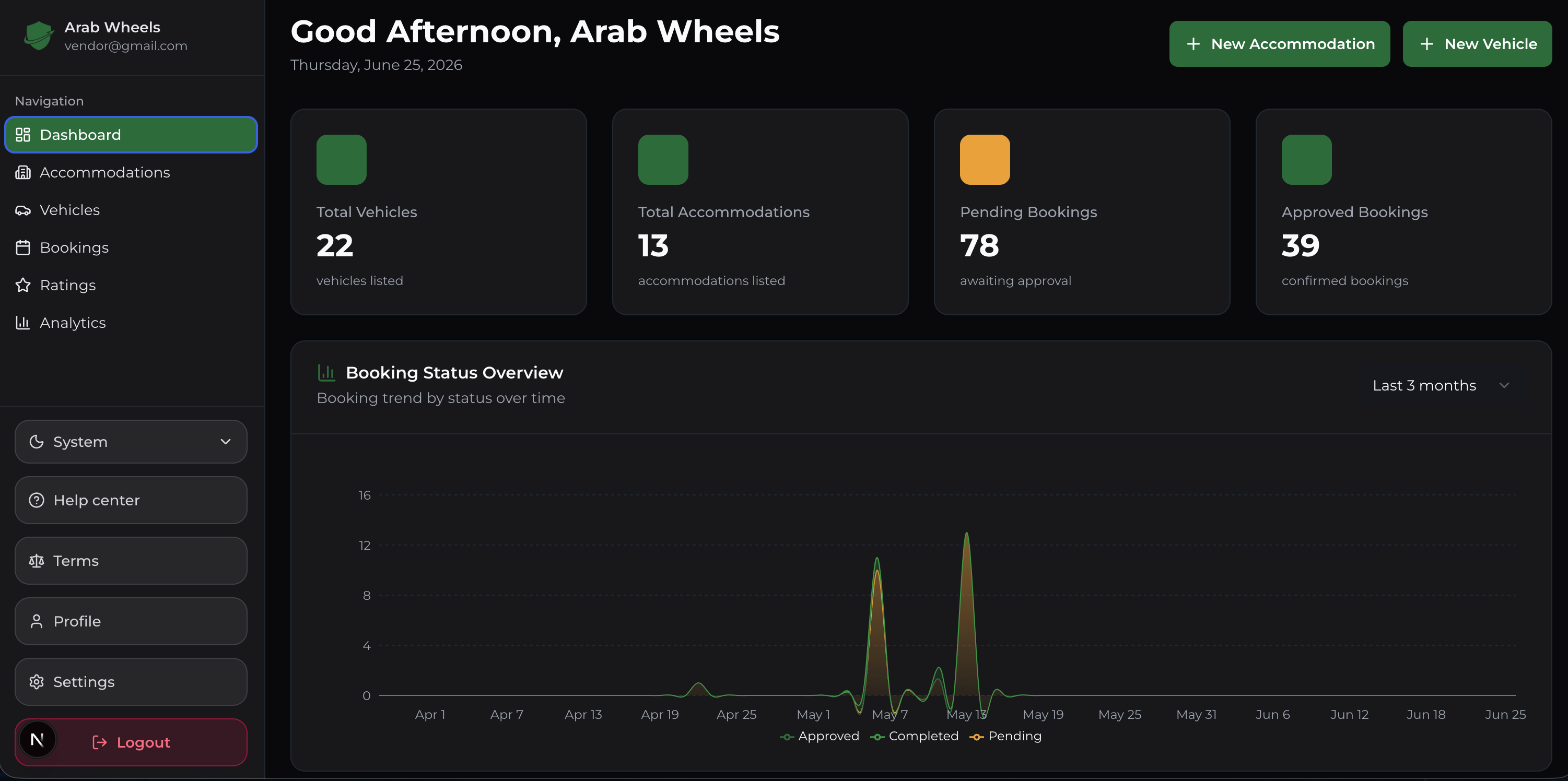The width and height of the screenshot is (1568, 781).
Task: Open the System theme dropdown
Action: [x=131, y=442]
